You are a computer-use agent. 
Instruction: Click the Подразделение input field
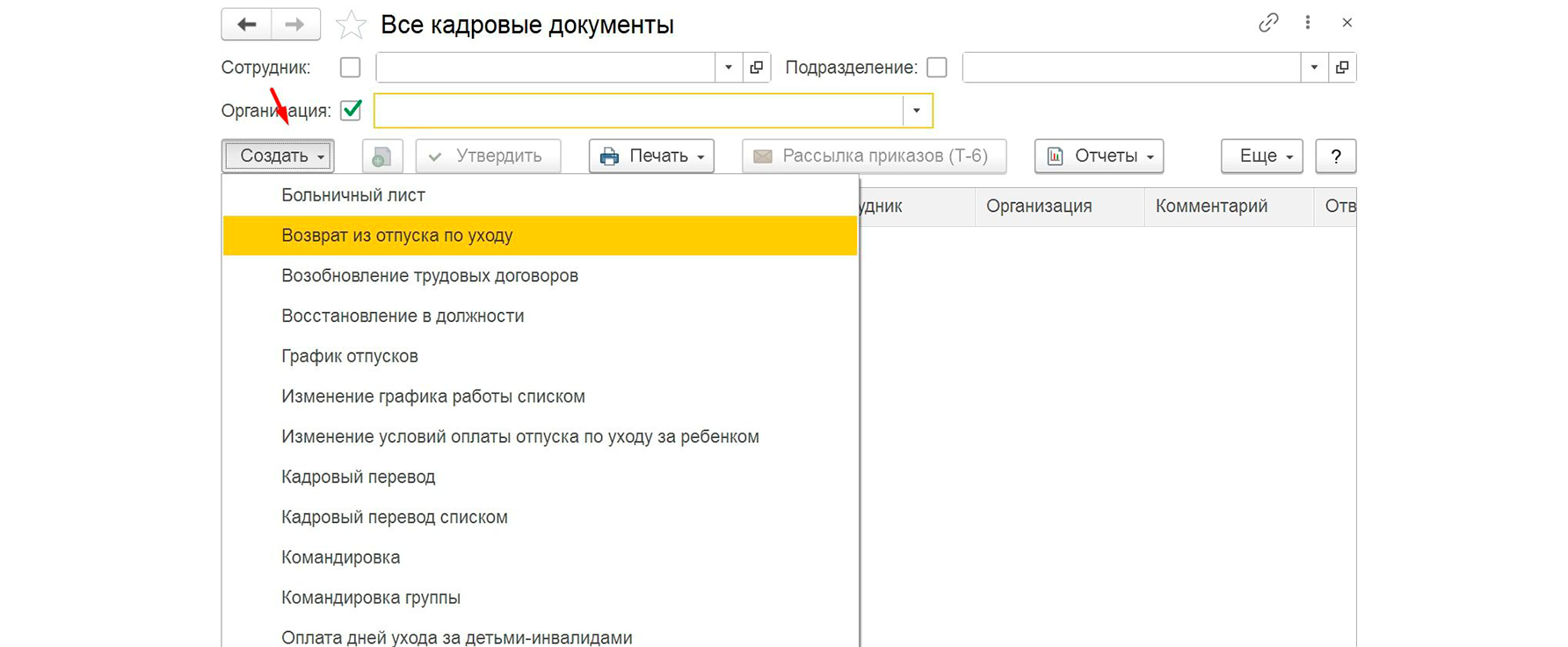pyautogui.click(x=1131, y=68)
